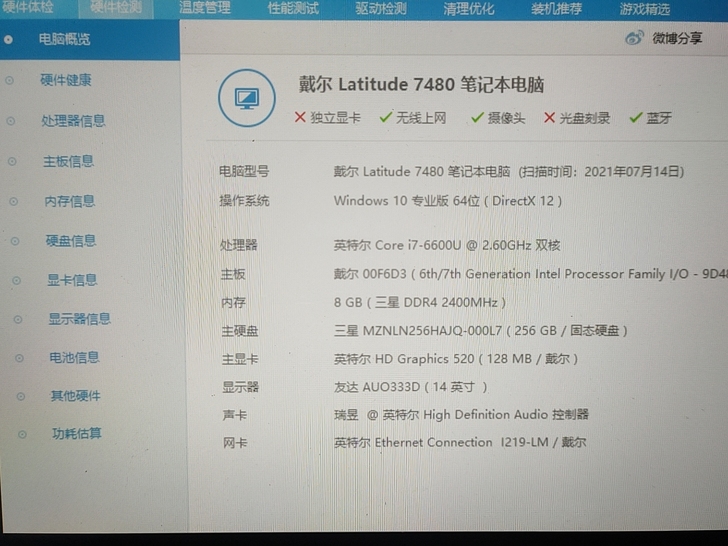Open 其他硬件 sidebar item
Viewport: 728px width, 546px height.
[76, 396]
